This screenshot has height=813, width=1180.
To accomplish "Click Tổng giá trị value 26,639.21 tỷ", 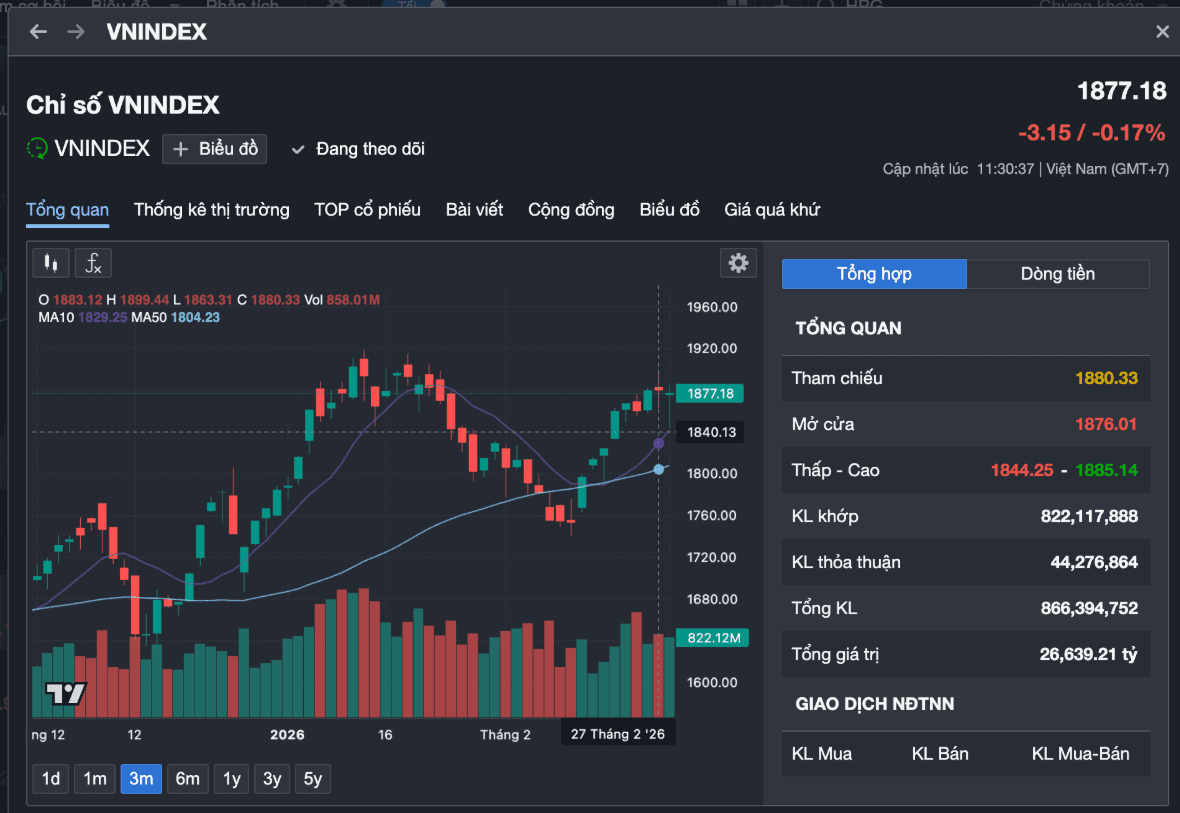I will coord(1088,654).
